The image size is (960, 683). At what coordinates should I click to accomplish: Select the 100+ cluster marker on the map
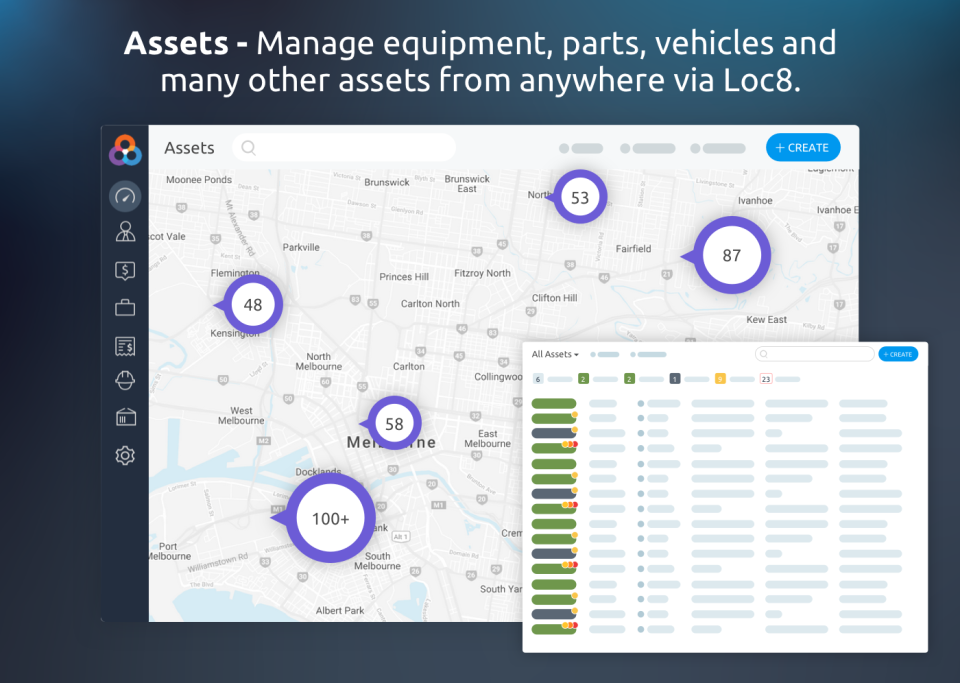click(330, 518)
